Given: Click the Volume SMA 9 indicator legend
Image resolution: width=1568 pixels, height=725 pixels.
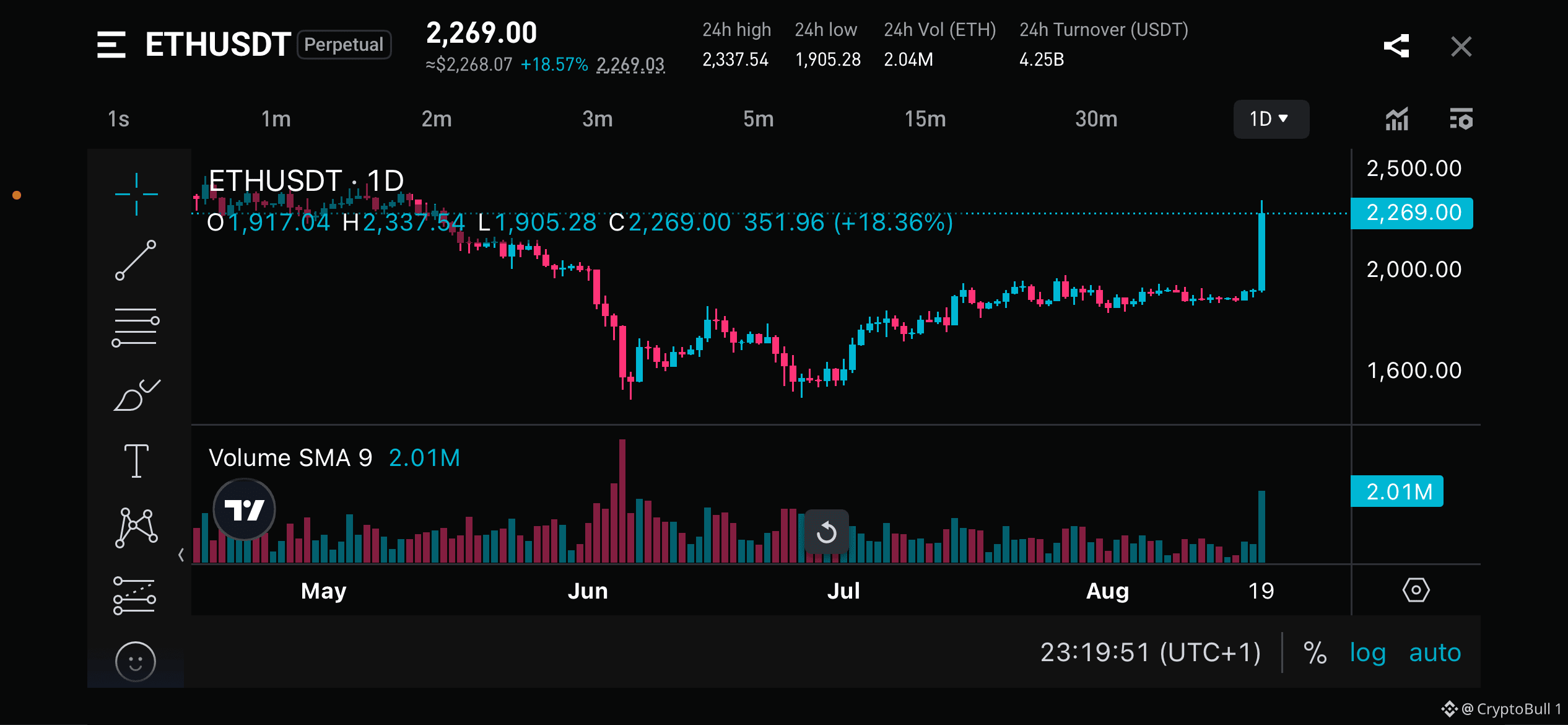Looking at the screenshot, I should click(290, 458).
